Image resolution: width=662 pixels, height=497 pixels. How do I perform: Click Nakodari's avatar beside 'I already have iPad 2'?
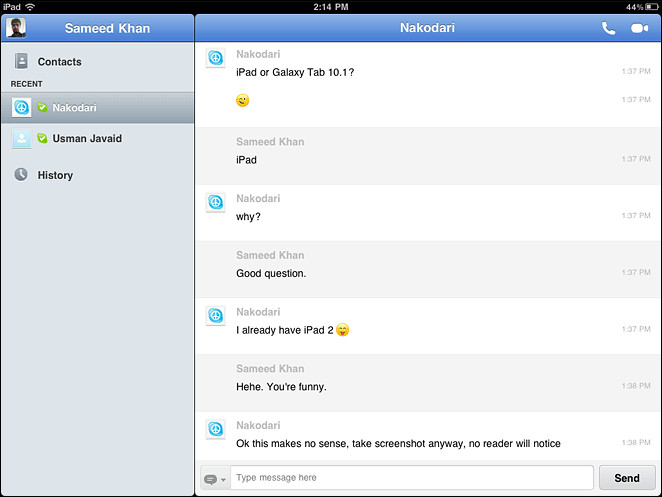point(215,315)
